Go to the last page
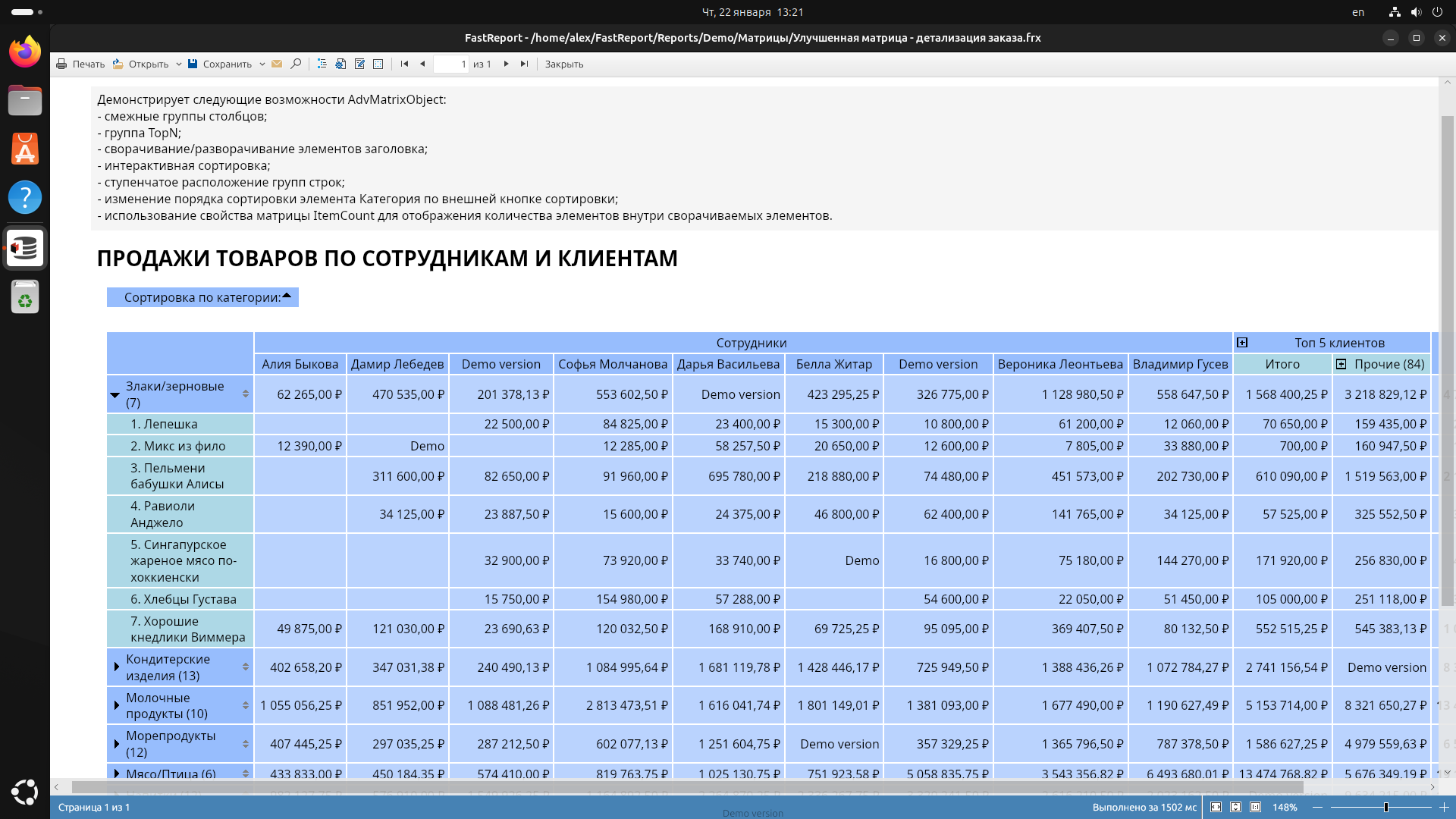Viewport: 1456px width, 819px height. pos(524,64)
